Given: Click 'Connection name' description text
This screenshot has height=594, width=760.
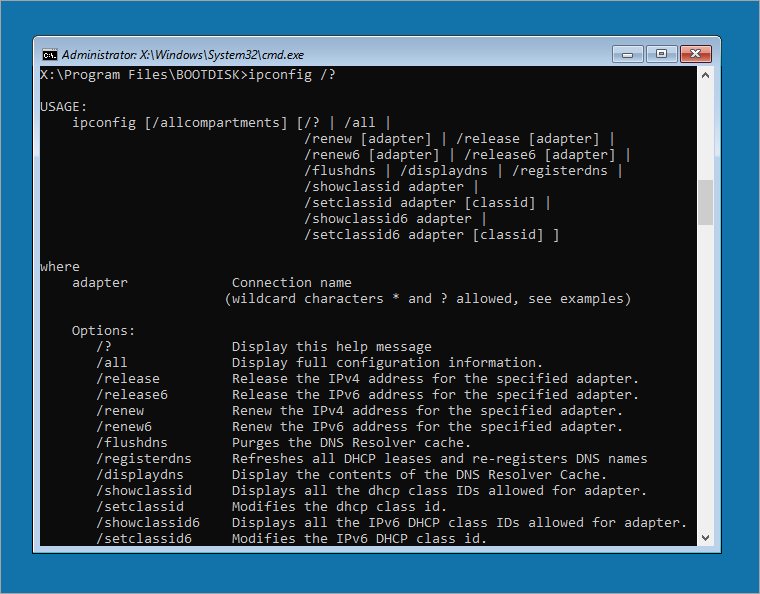Looking at the screenshot, I should pos(292,282).
